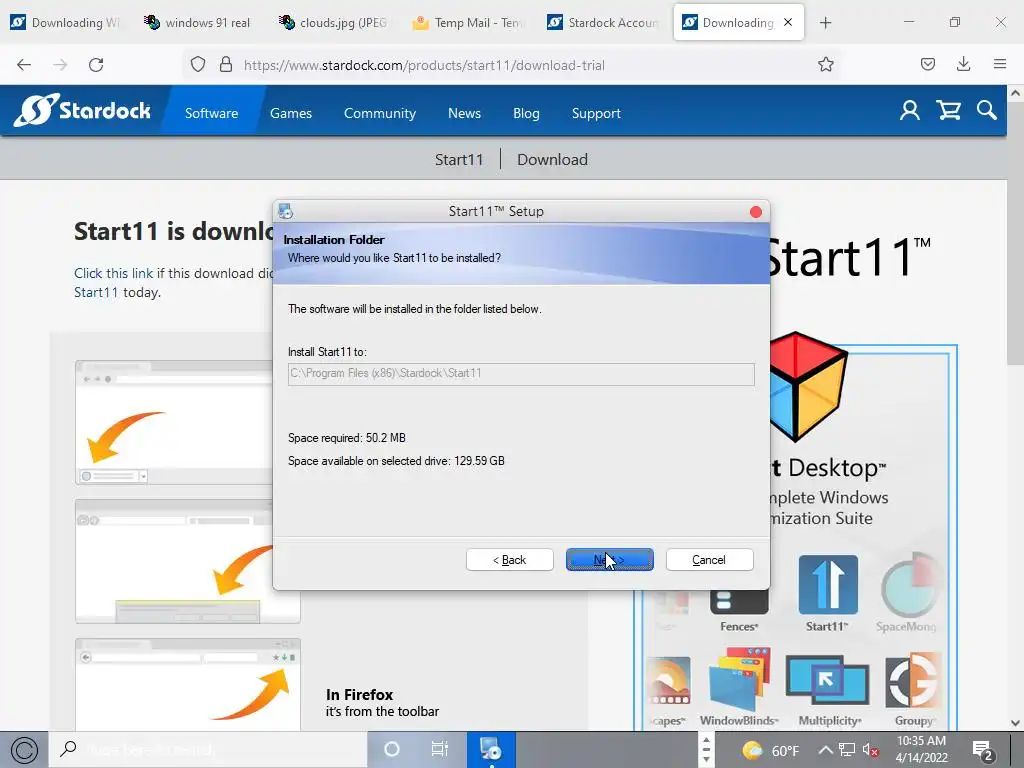The width and height of the screenshot is (1024, 768).
Task: Open the Blog link in navigation
Action: click(x=526, y=113)
